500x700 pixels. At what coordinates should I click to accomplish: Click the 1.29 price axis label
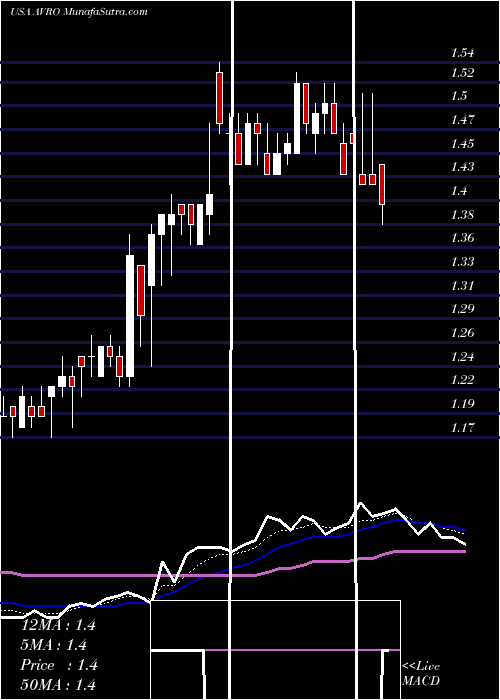pyautogui.click(x=462, y=309)
